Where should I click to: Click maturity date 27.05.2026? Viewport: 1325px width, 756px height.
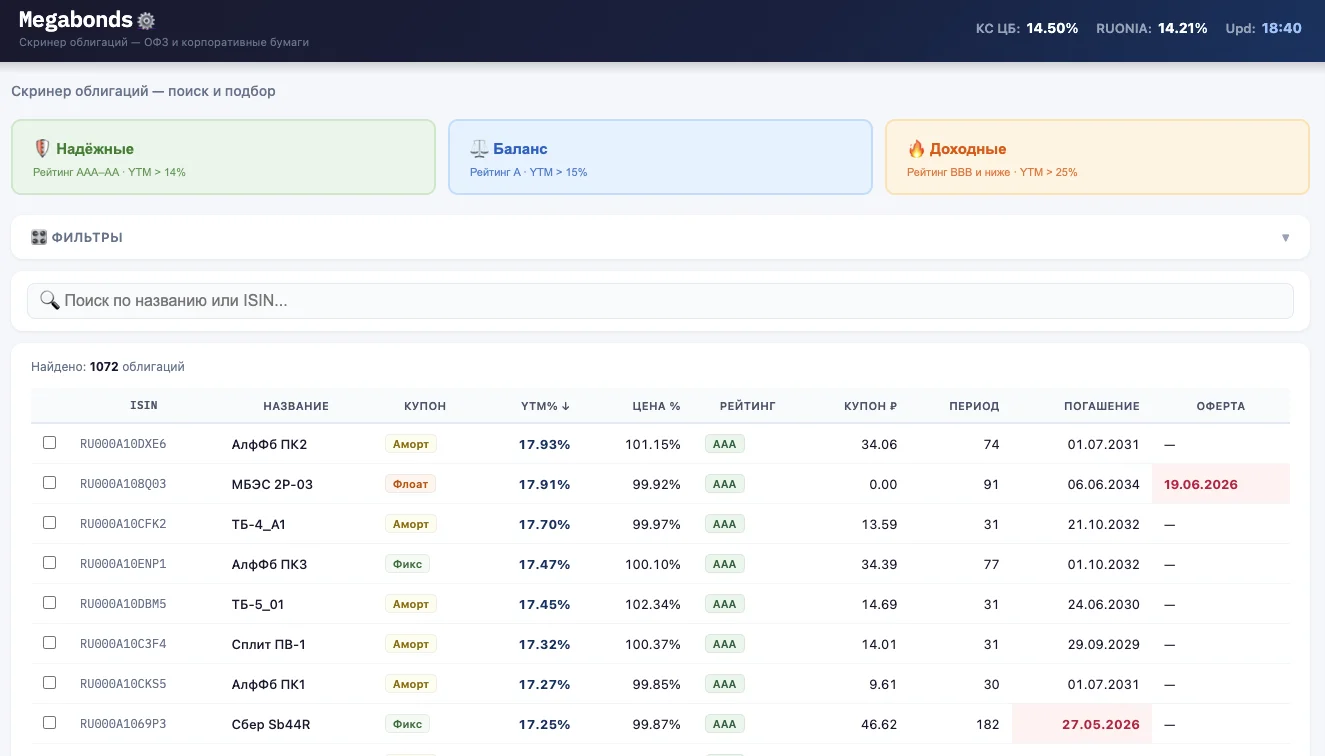[1101, 724]
